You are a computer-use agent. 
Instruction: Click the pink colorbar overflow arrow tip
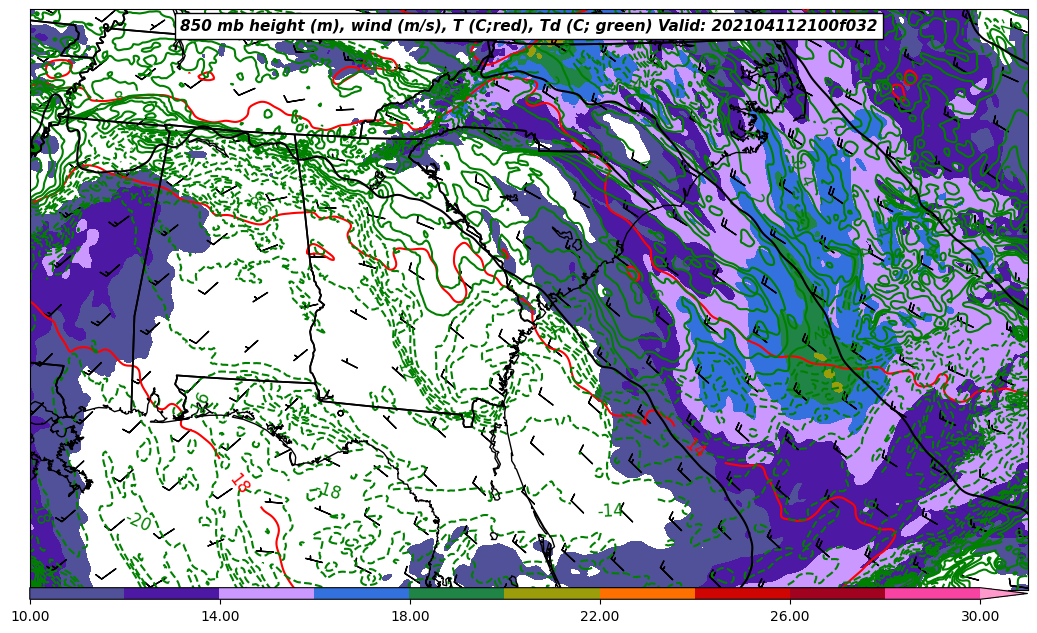point(1004,593)
